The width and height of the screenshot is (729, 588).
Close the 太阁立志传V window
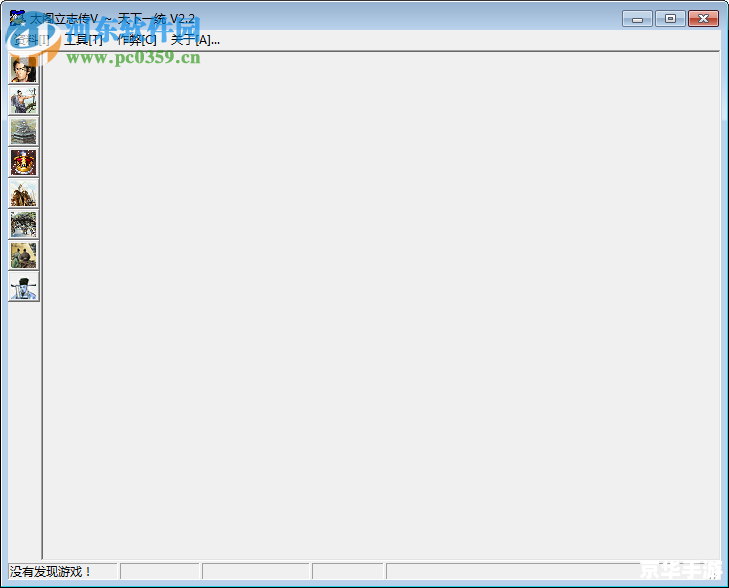[x=703, y=19]
